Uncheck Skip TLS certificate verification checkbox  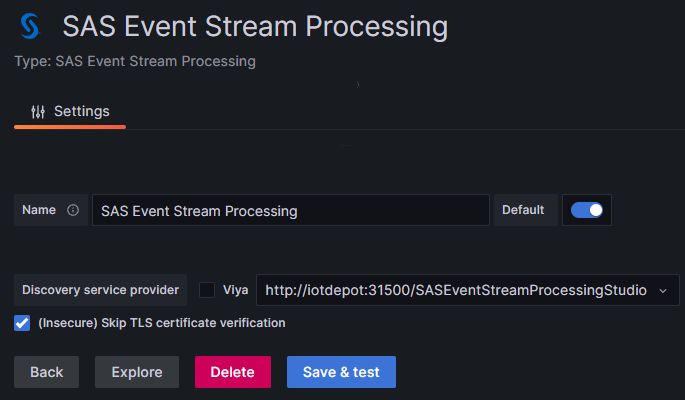[x=22, y=323]
